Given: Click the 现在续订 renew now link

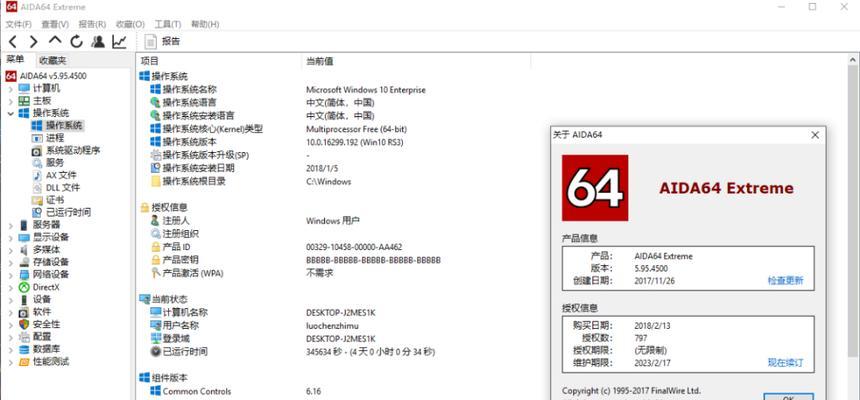Looking at the screenshot, I should pyautogui.click(x=785, y=363).
